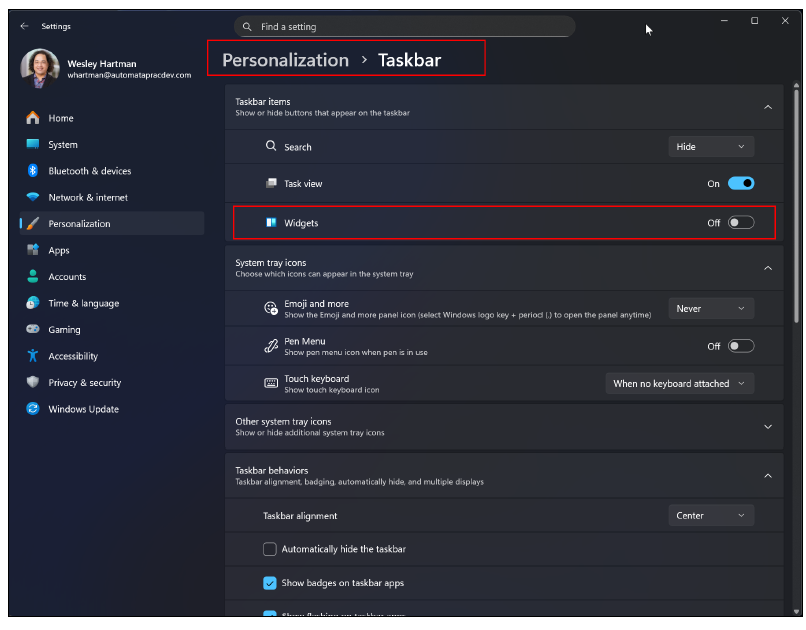Open the Taskbar alignment dropdown
The image size is (806, 630).
(711, 516)
